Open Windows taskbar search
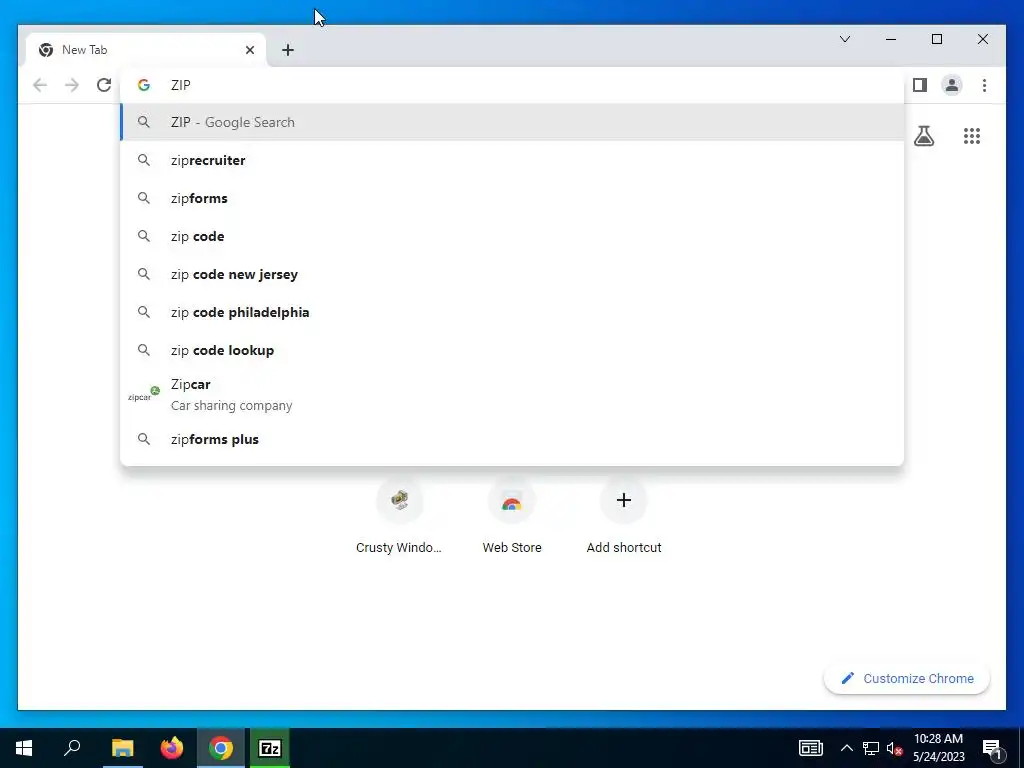Viewport: 1024px width, 768px height. click(x=72, y=748)
